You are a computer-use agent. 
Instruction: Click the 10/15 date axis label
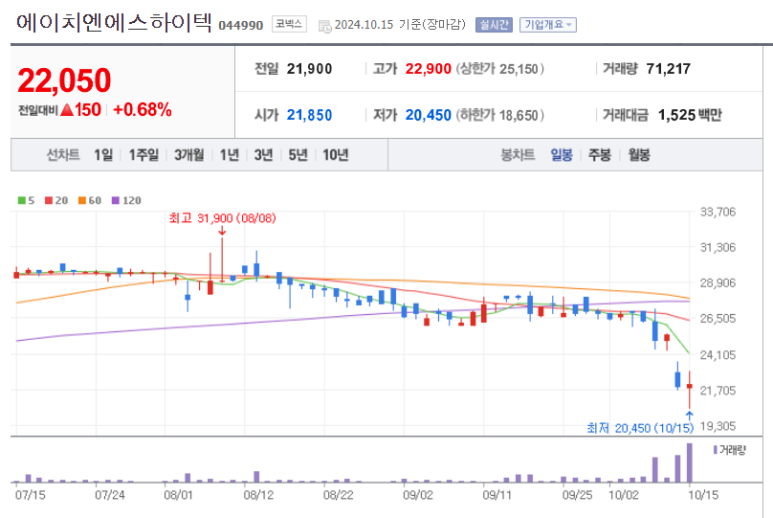pyautogui.click(x=703, y=495)
